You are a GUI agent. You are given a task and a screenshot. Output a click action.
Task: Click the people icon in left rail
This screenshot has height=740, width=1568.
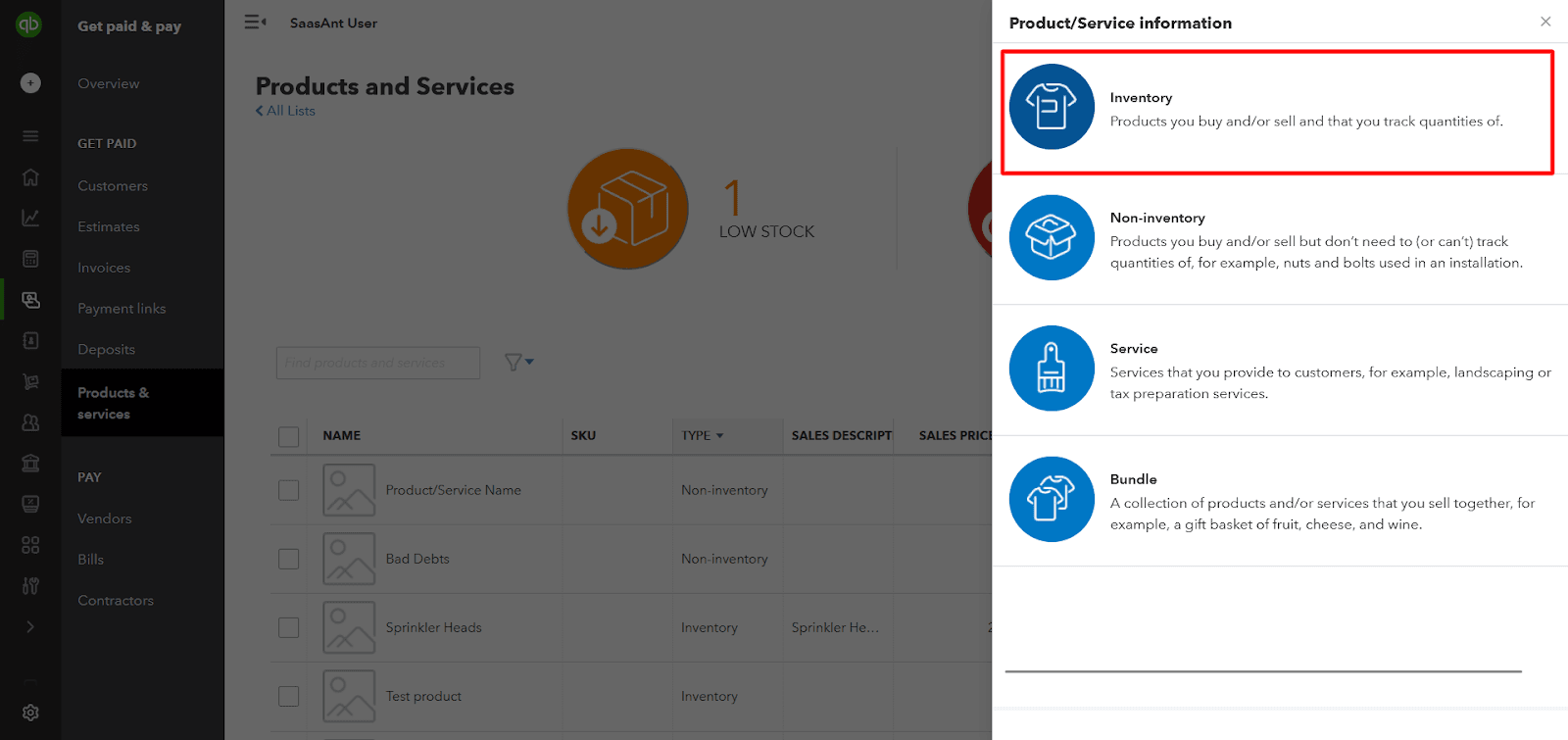30,422
